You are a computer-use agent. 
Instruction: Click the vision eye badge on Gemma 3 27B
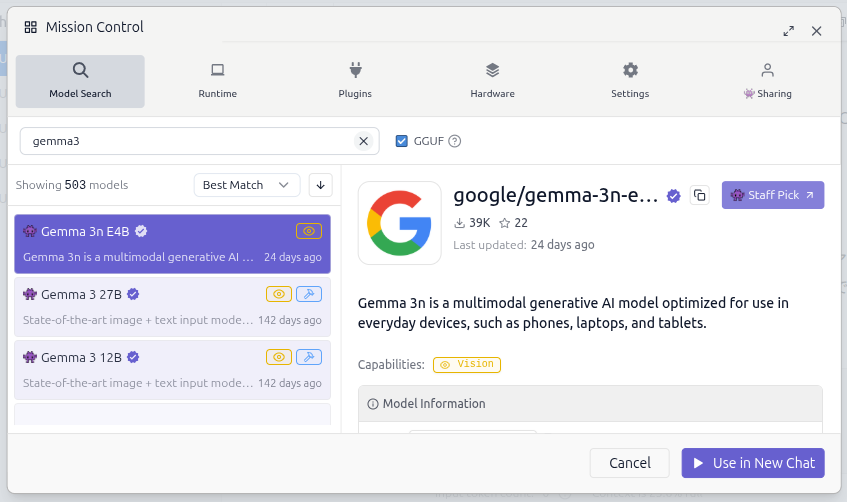pyautogui.click(x=279, y=294)
